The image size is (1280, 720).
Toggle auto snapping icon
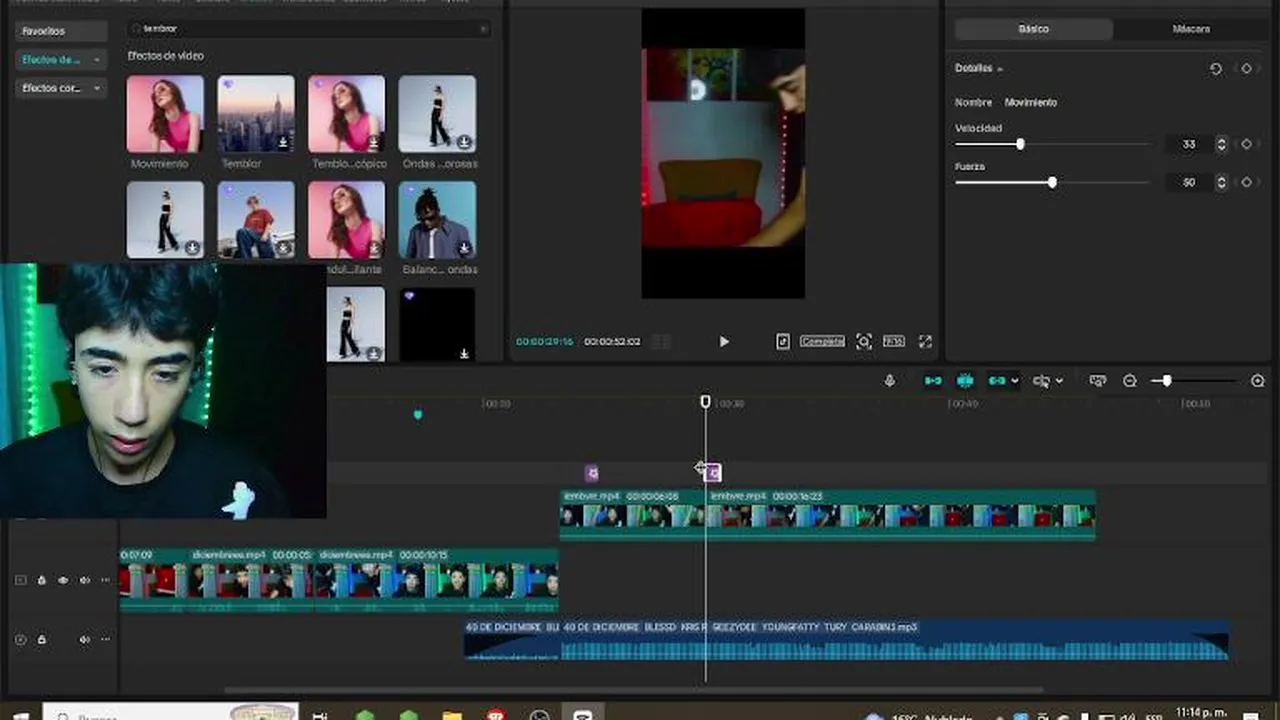coord(965,381)
